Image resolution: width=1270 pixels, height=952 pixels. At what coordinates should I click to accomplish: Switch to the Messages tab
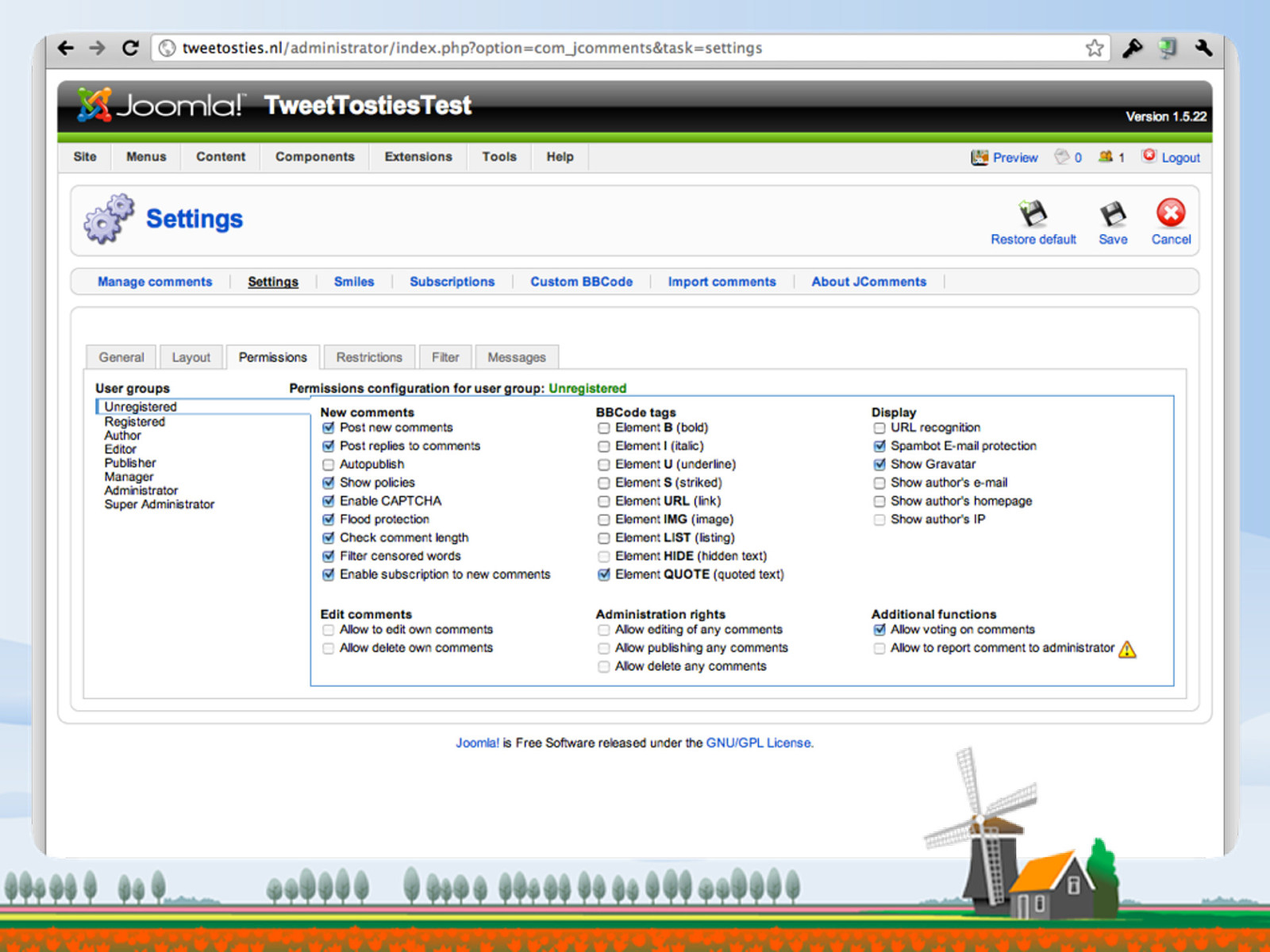point(517,357)
